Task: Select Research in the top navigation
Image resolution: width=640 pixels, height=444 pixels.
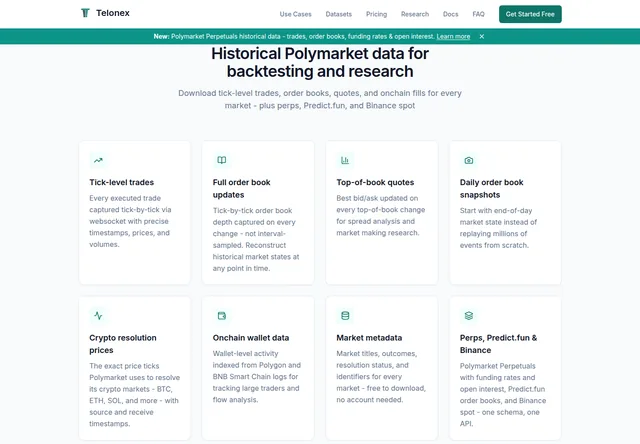Action: pos(415,14)
